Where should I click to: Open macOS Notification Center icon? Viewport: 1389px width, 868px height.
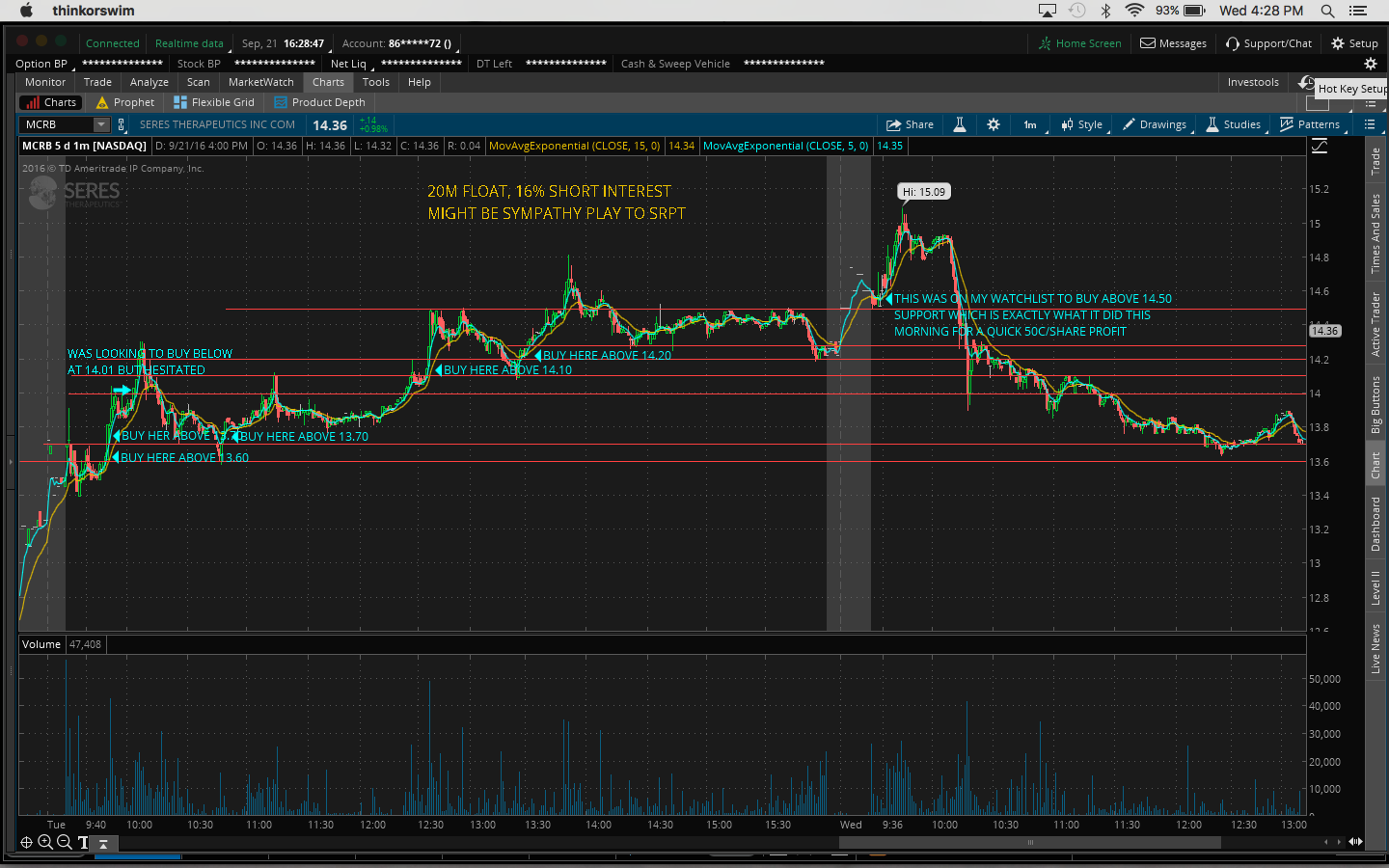(x=1359, y=11)
